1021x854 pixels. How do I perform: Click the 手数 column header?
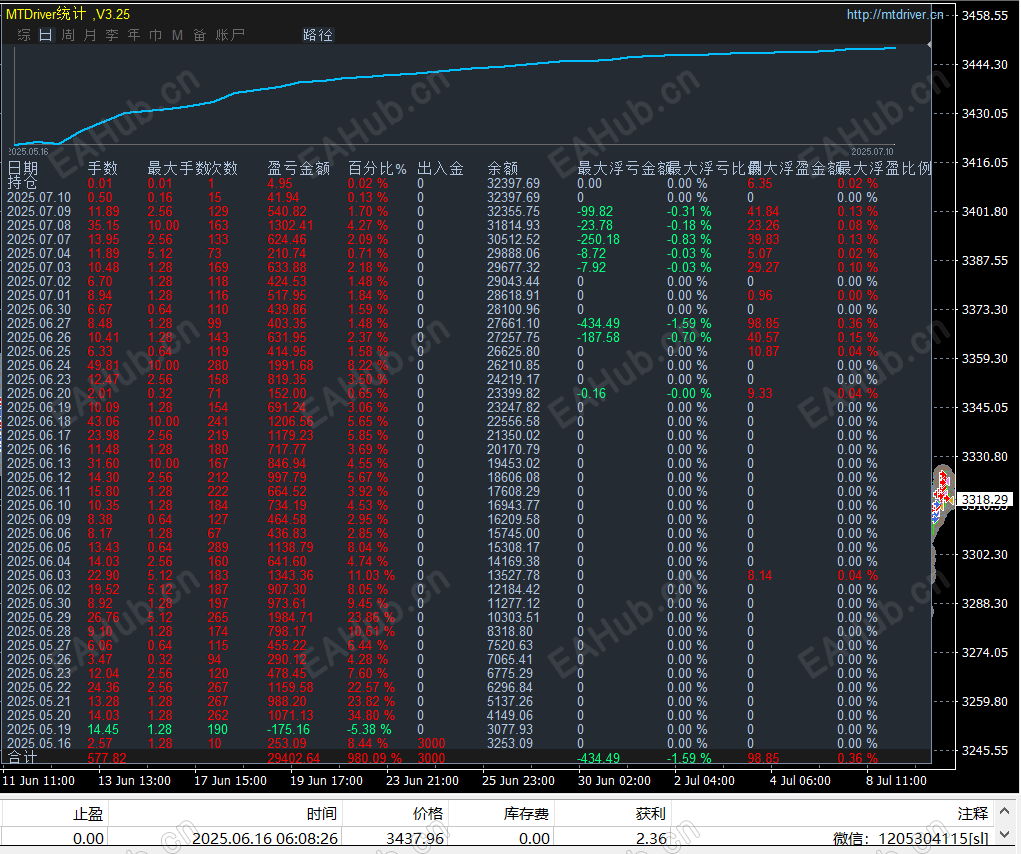103,169
